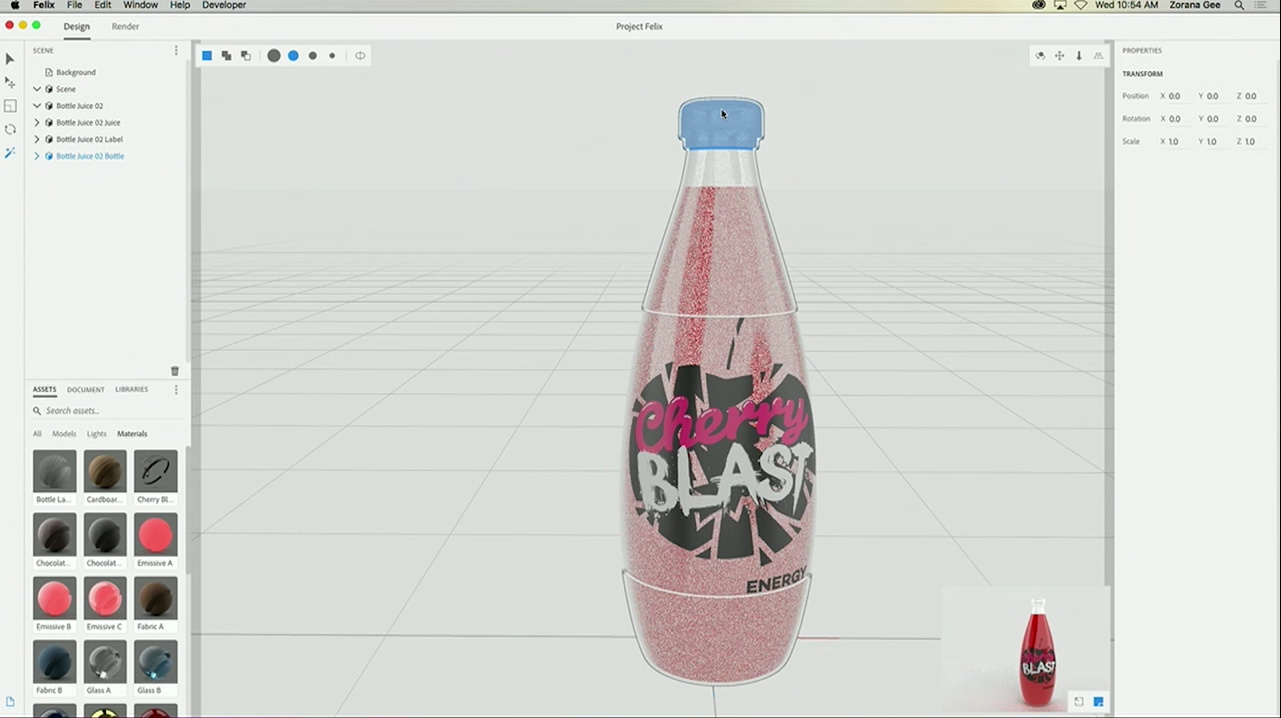Switch to the Render tab
1281x718 pixels.
(x=125, y=27)
